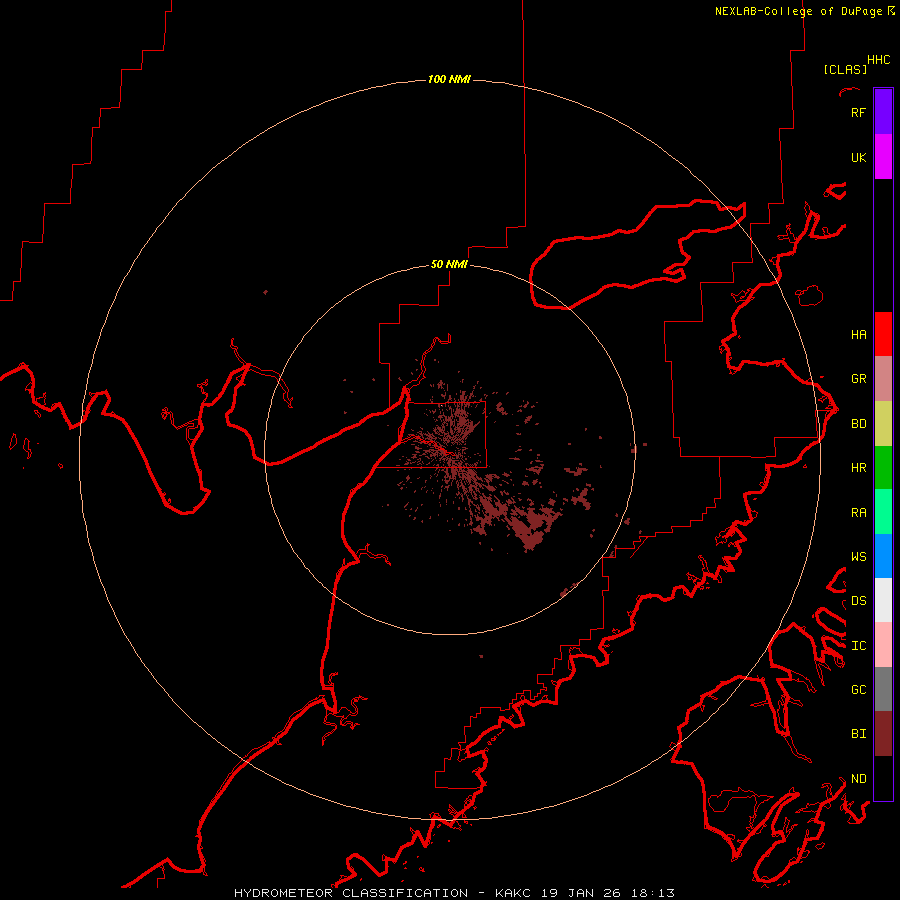This screenshot has width=900, height=900.
Task: Click the HYDROMETEOR CLASSIFICATION title text
Action: (351, 893)
